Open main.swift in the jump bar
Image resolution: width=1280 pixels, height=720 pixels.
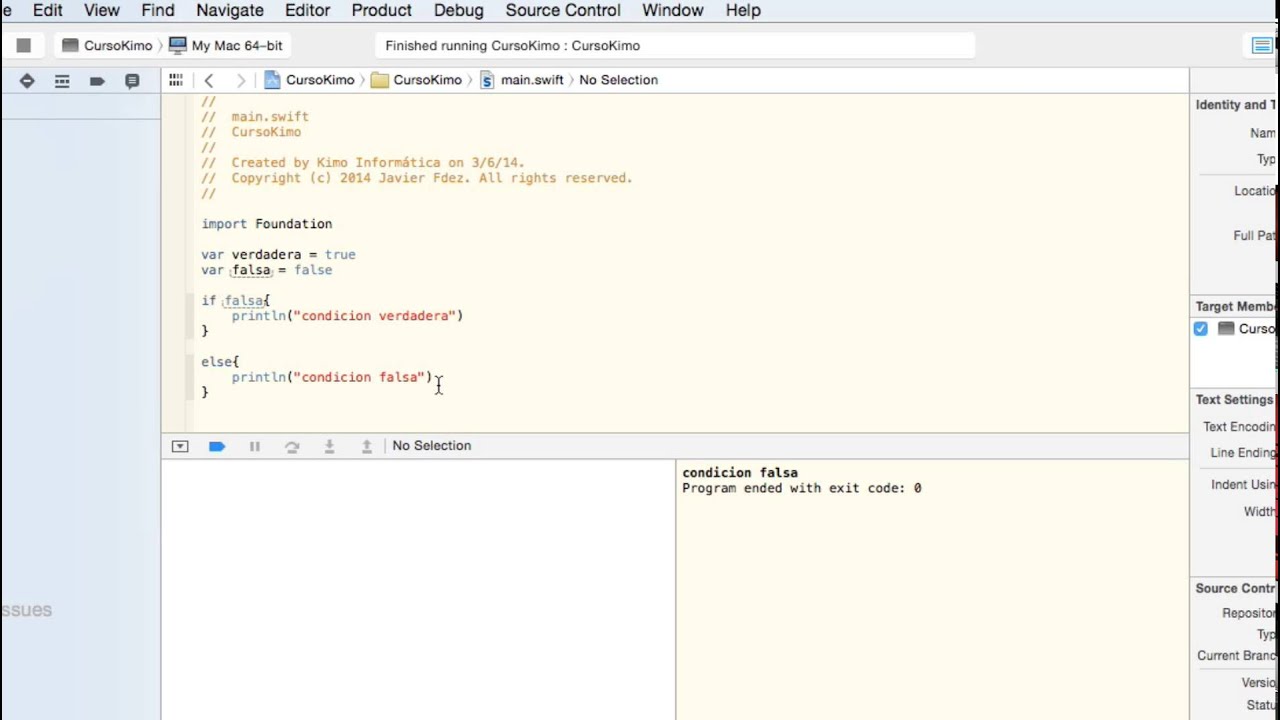click(522, 80)
